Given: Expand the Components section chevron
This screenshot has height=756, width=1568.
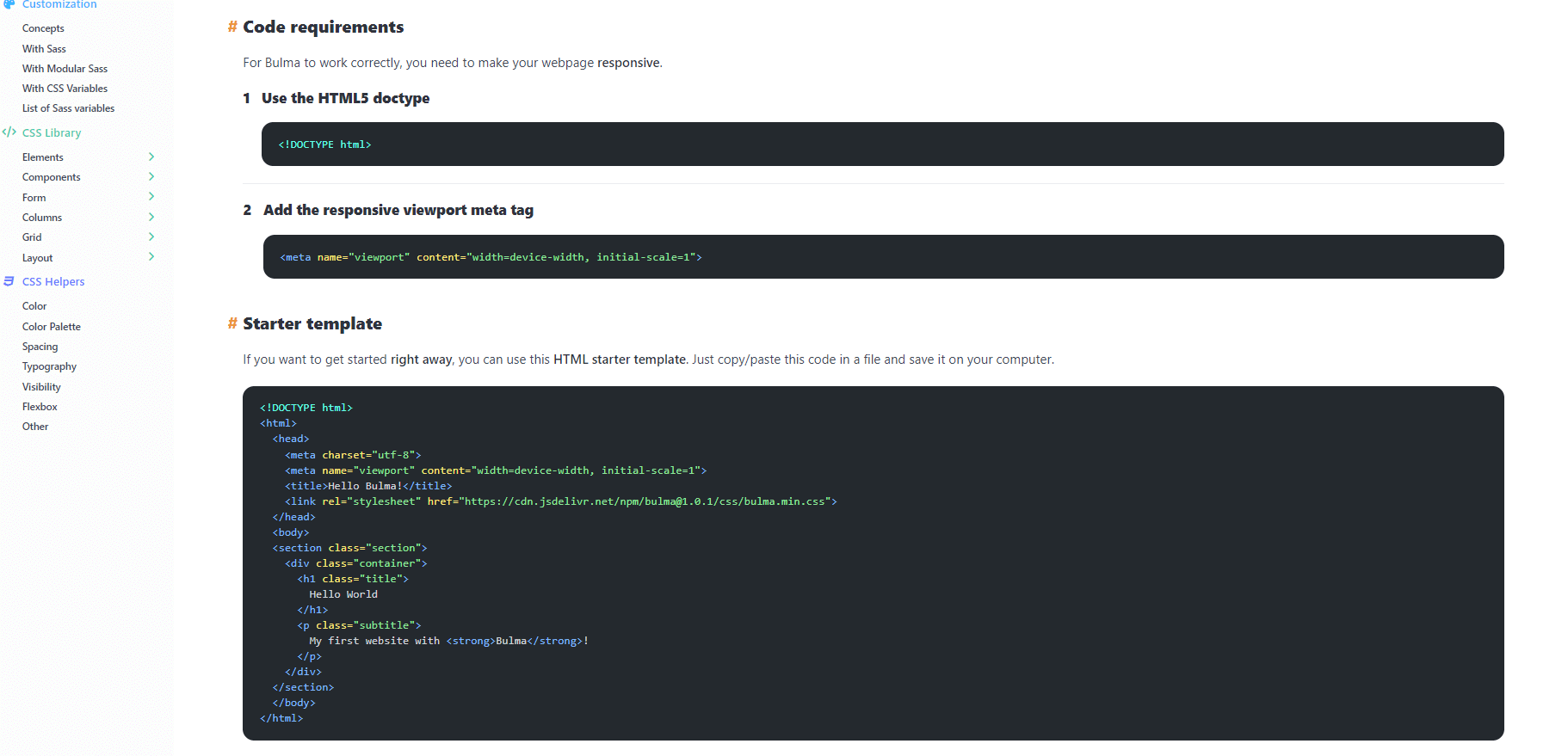Looking at the screenshot, I should pos(151,176).
